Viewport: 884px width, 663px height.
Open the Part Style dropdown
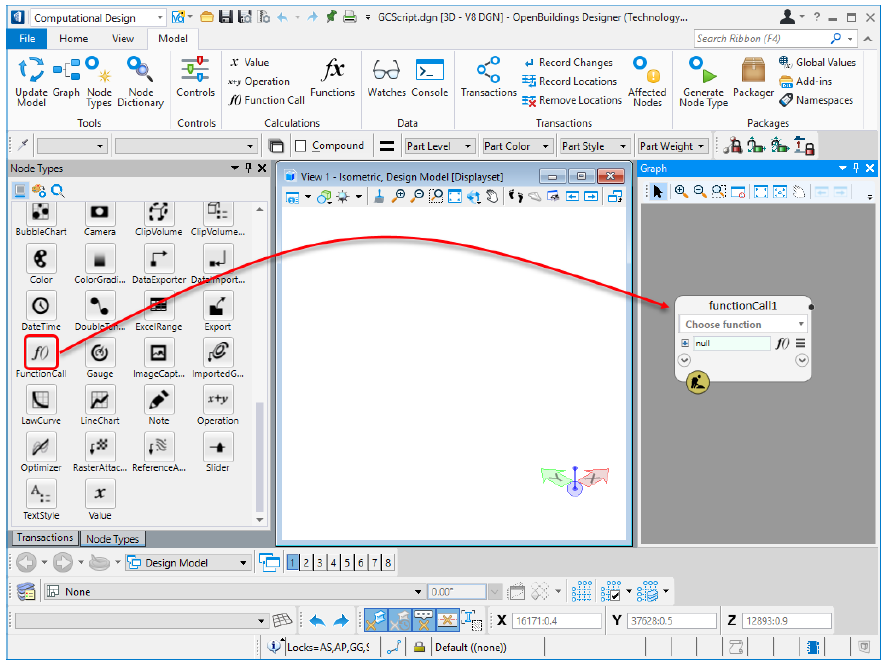tap(595, 146)
